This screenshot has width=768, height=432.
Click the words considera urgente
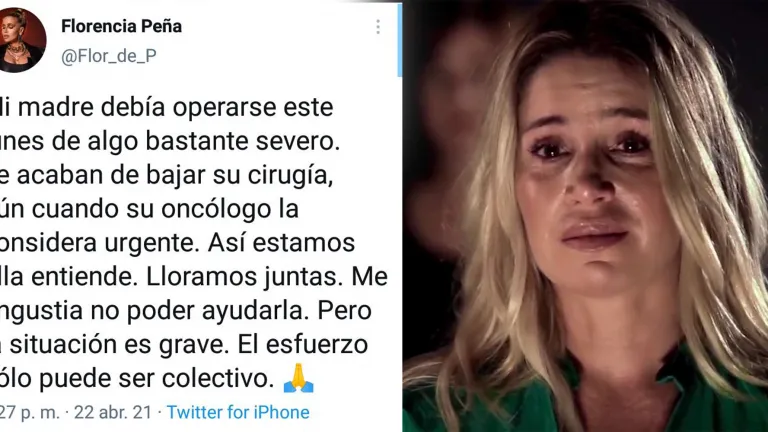100,243
